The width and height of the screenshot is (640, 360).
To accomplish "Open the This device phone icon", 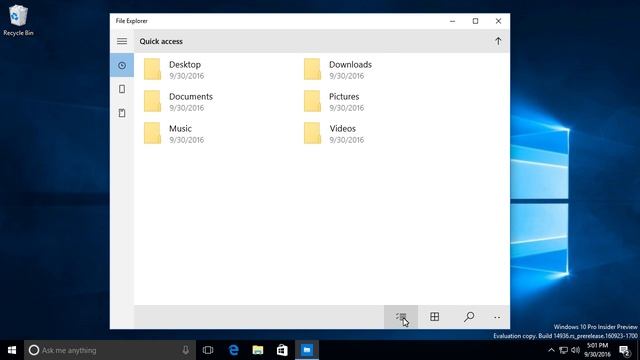I will 122,89.
